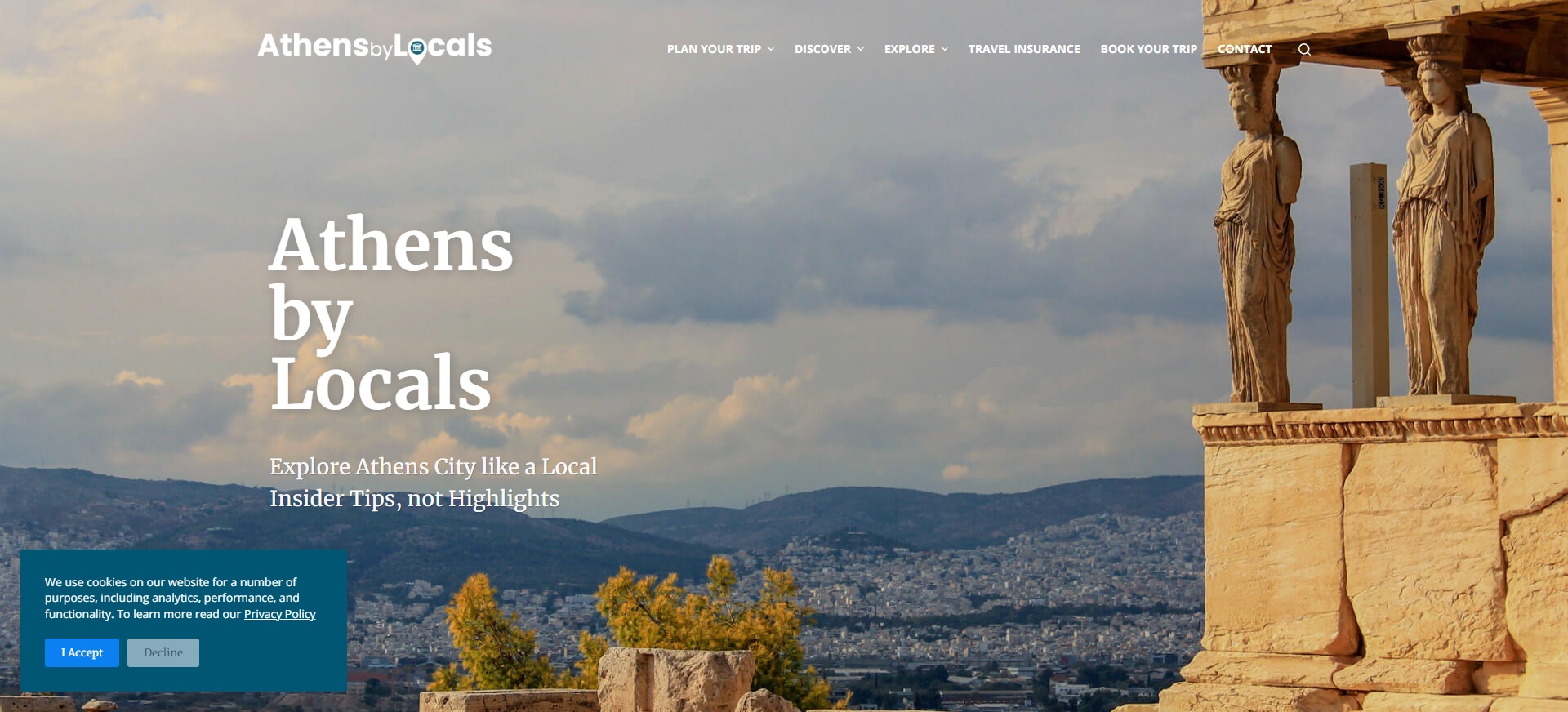
Task: Select the Explore menu item
Action: coord(909,49)
